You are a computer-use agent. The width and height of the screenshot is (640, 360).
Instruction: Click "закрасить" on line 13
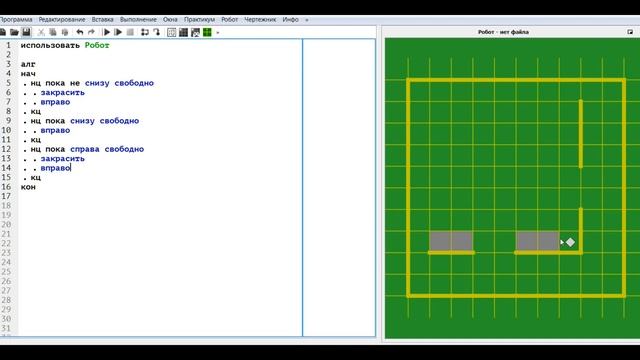coord(62,158)
